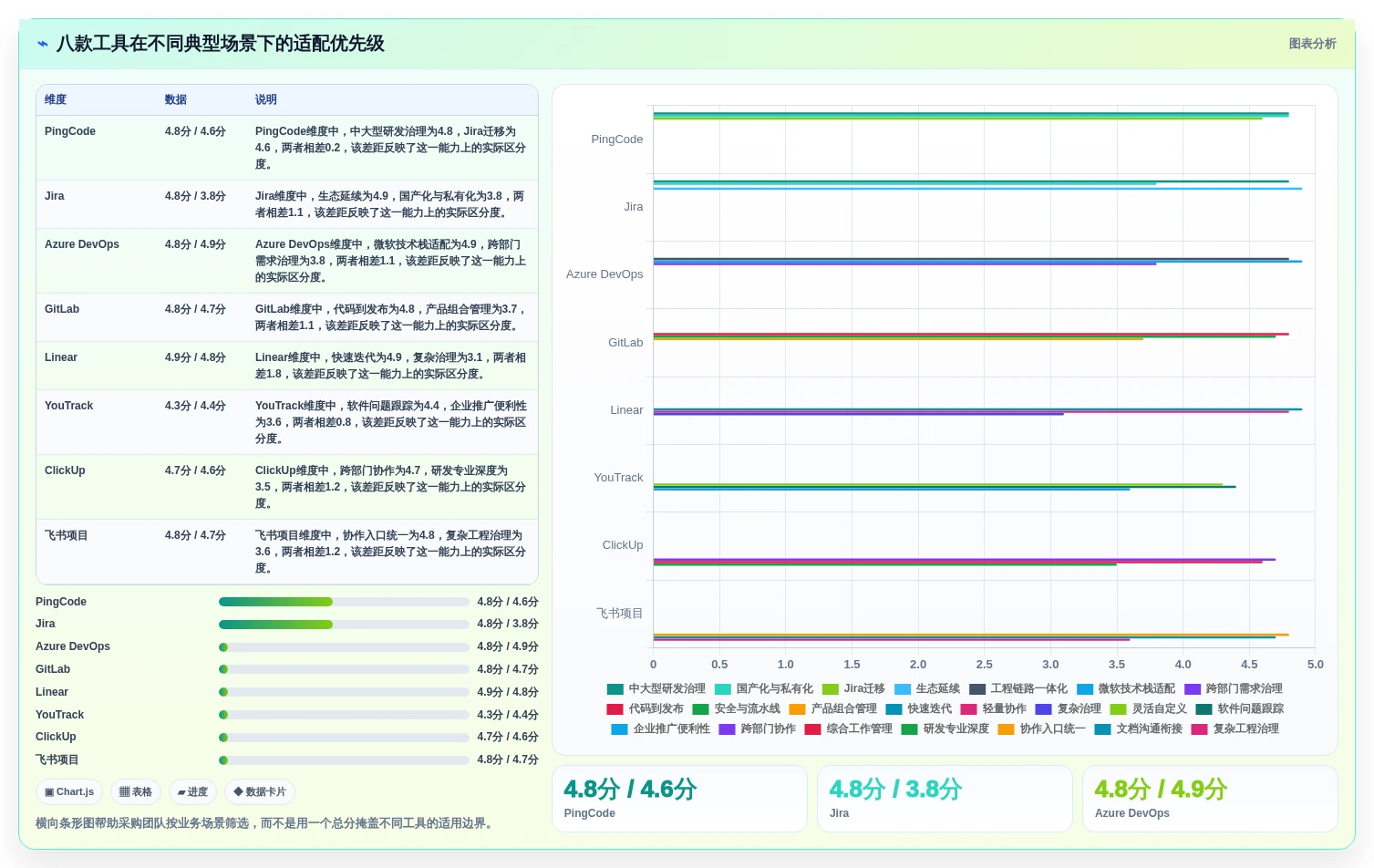Toggle 跨部门需求治理 legend item
Image resolution: width=1374 pixels, height=868 pixels.
pos(1234,689)
